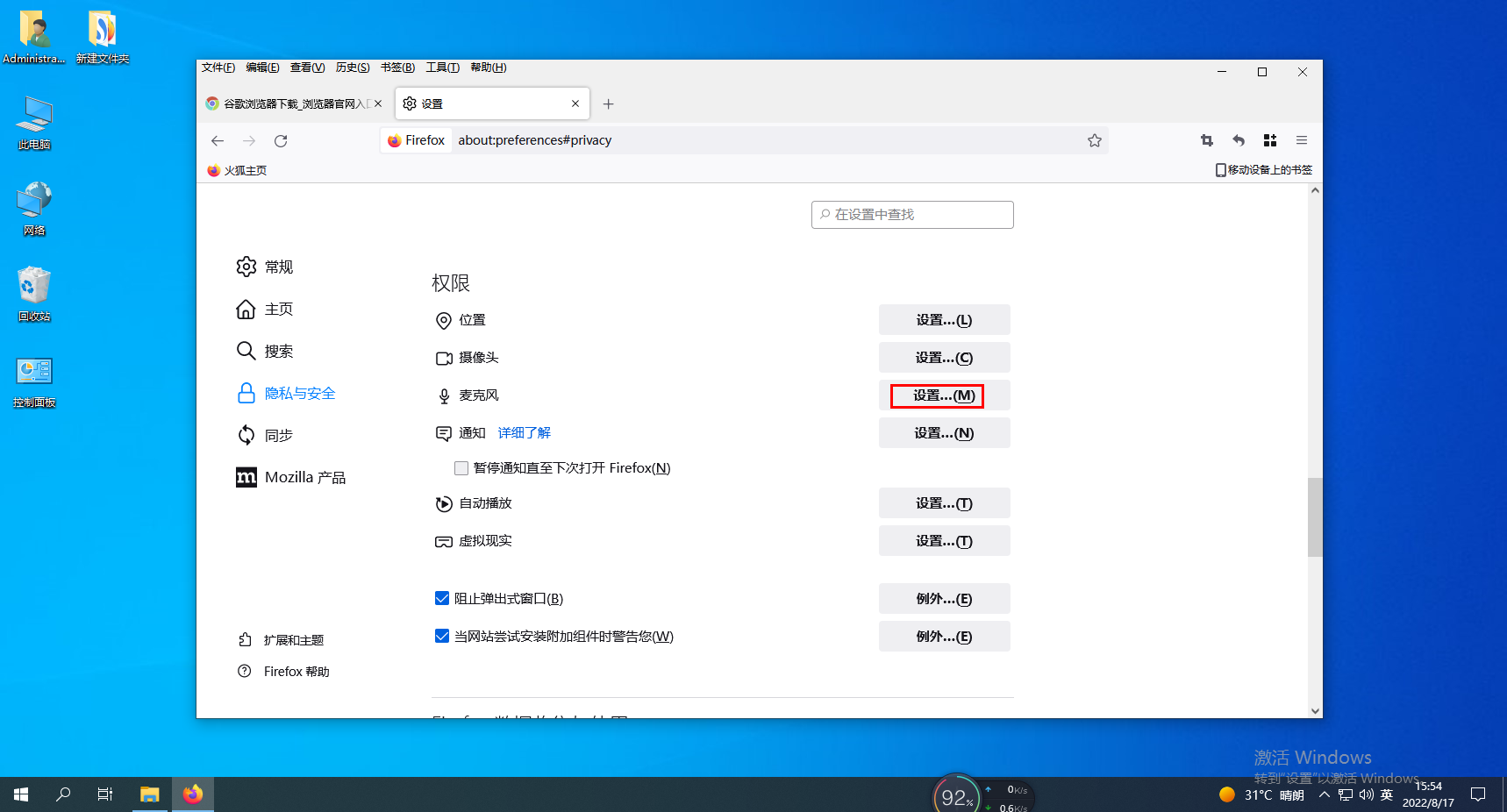Viewport: 1507px width, 812px height.
Task: Switch to the 谷歌浏览器下载 tab
Action: [x=289, y=103]
